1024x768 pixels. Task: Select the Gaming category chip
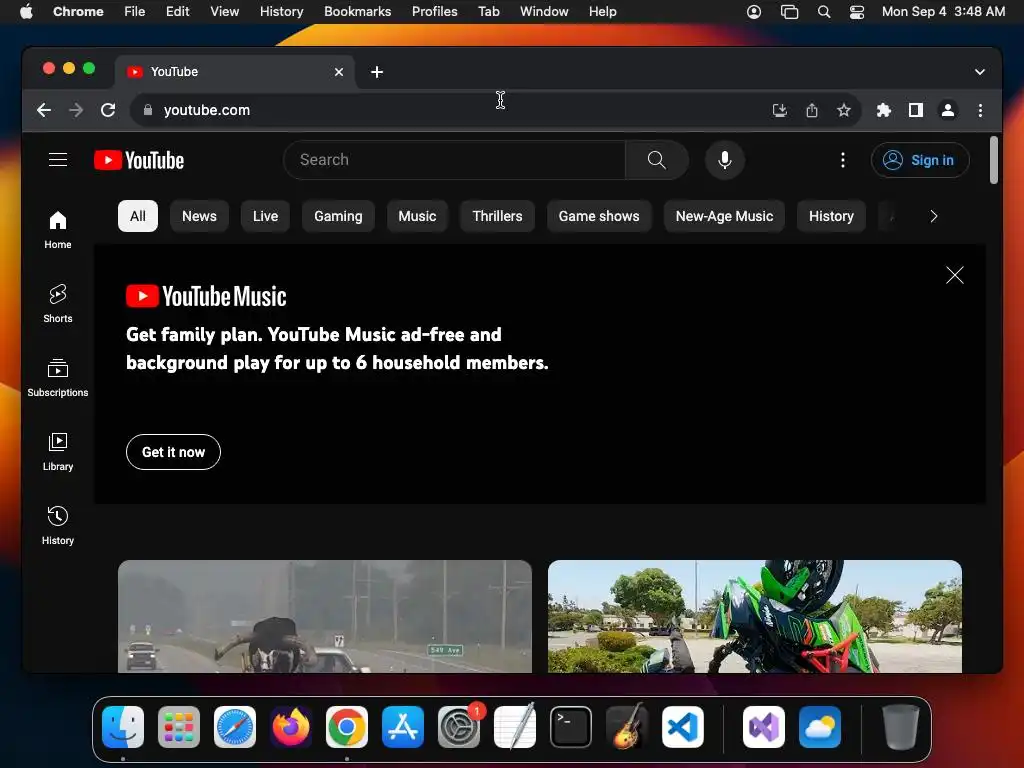pos(338,216)
